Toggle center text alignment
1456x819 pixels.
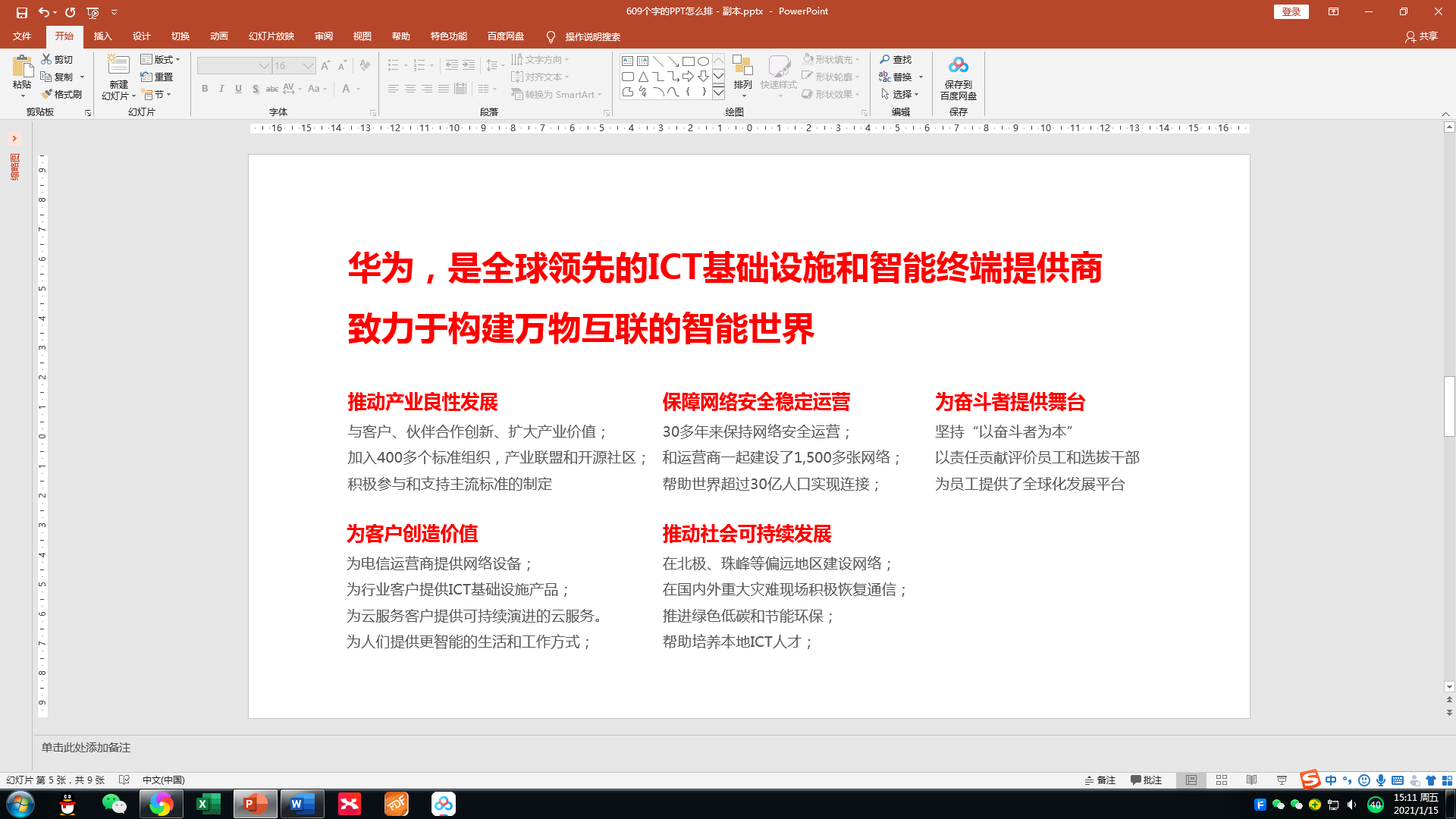409,89
